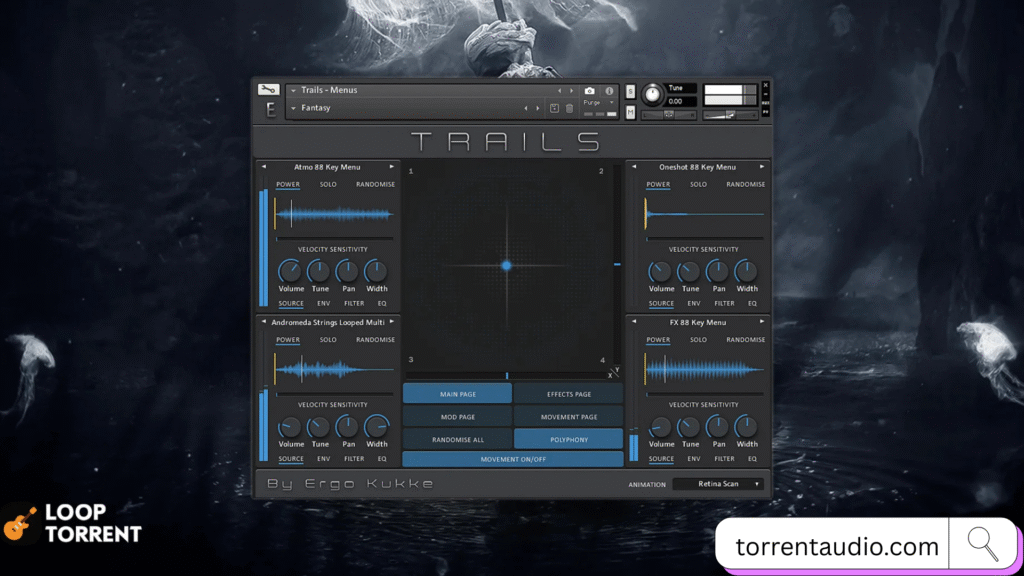
Task: Click the Volume knob in the Atmo layer
Action: [290, 271]
